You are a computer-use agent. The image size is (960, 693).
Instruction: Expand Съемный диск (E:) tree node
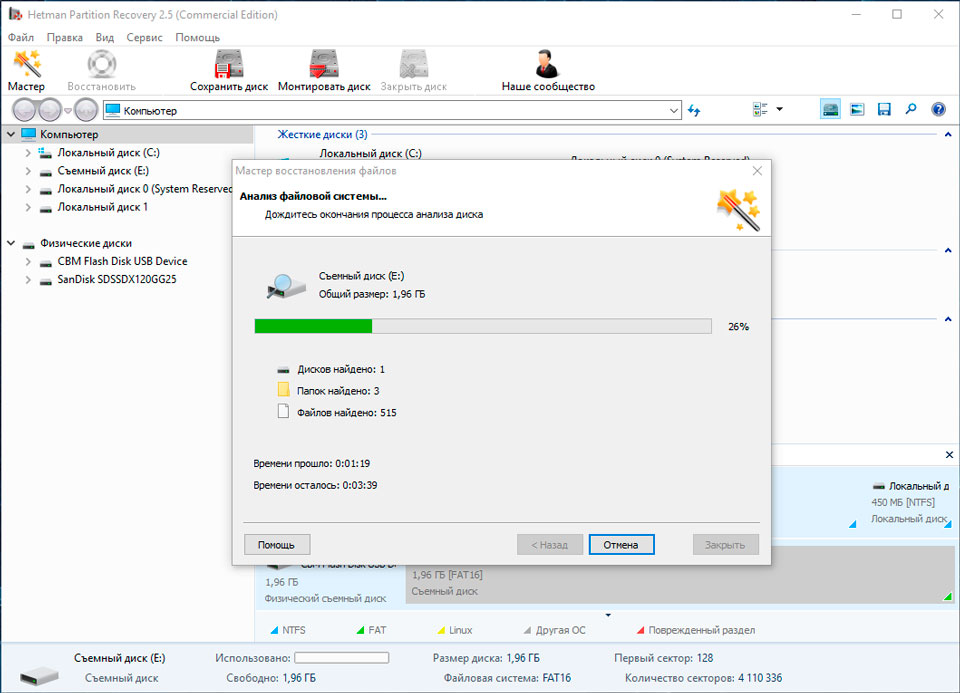click(28, 171)
